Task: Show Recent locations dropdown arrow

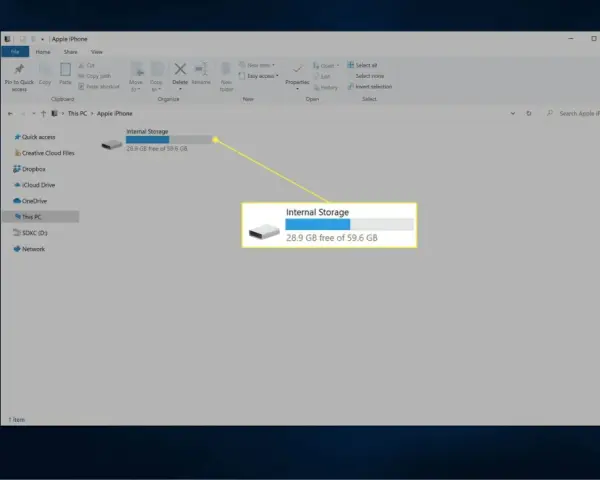Action: [34, 114]
